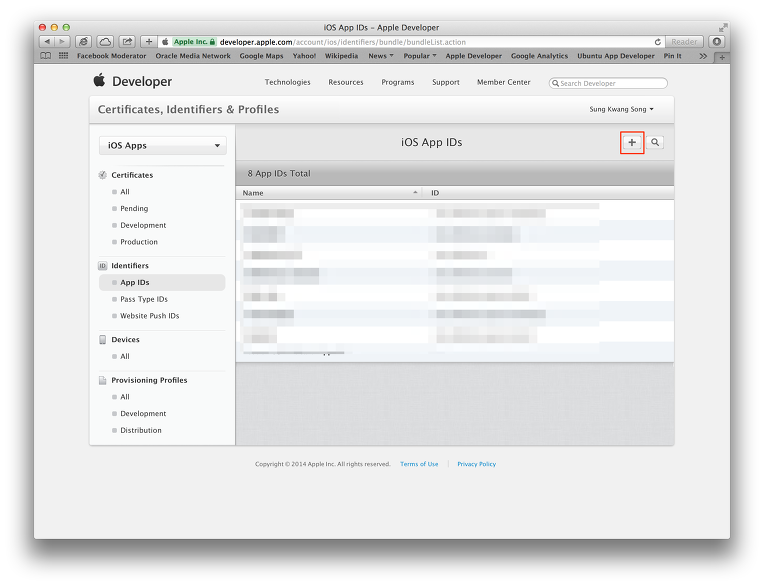The height and width of the screenshot is (586, 764).
Task: Click the developer.apple.com address bar
Action: click(x=412, y=42)
